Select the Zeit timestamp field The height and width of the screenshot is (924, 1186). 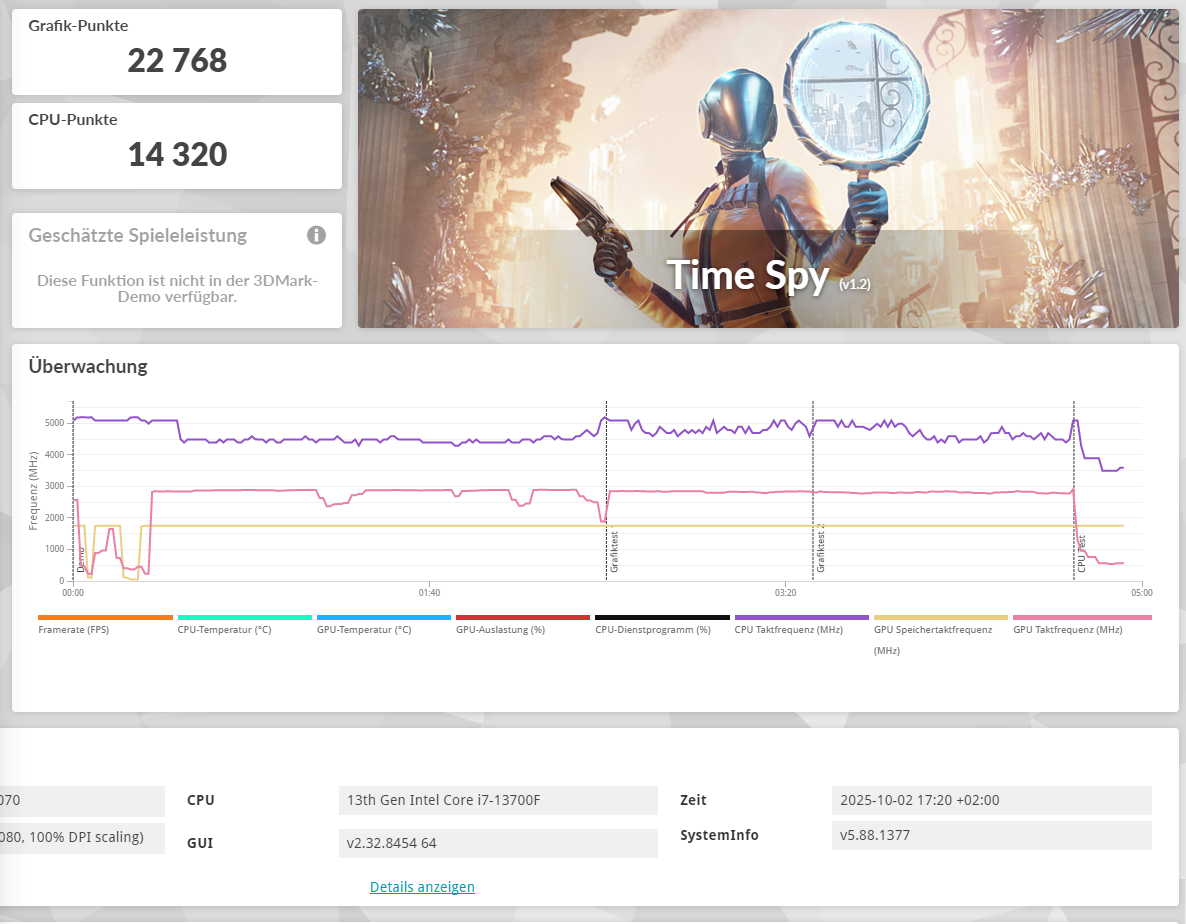coord(991,800)
